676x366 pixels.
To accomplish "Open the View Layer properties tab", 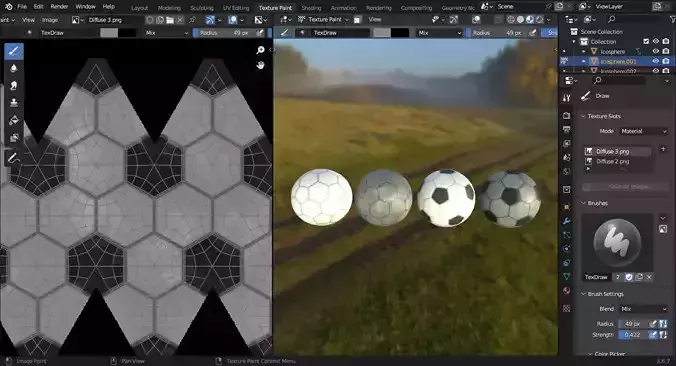I will [566, 144].
